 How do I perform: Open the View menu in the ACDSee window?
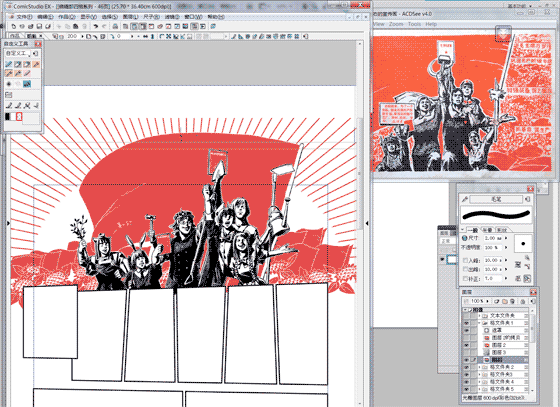[379, 24]
